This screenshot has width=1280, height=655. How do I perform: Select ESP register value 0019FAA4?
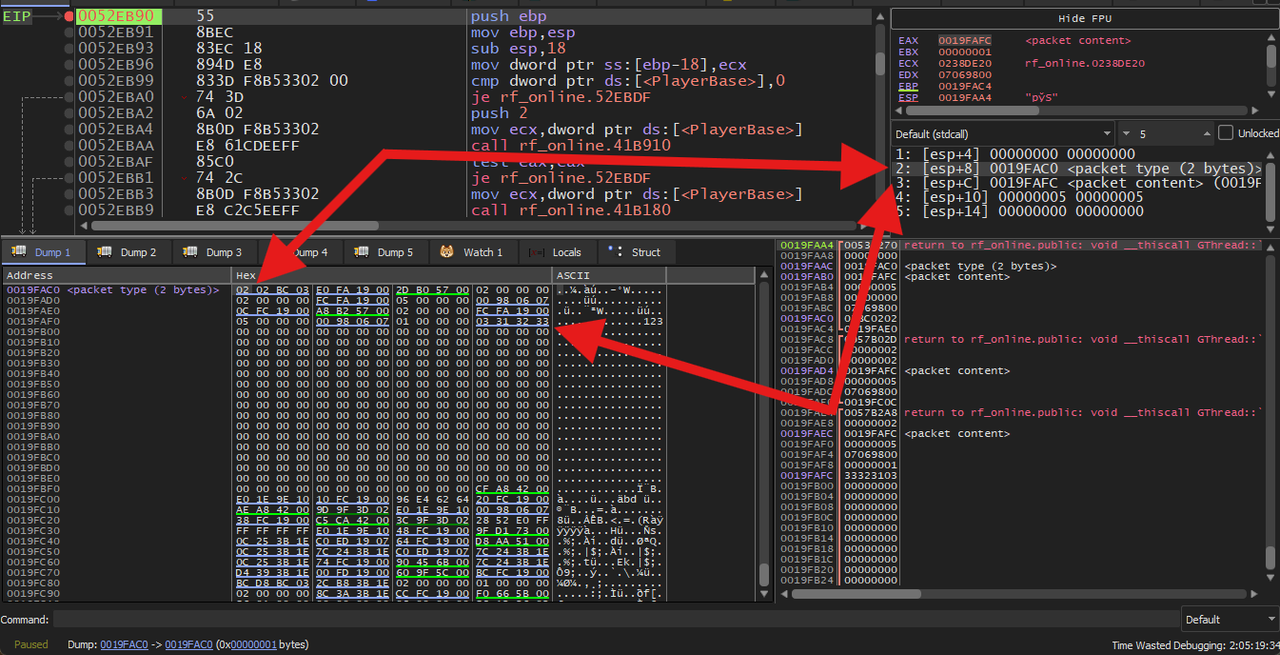click(x=964, y=98)
